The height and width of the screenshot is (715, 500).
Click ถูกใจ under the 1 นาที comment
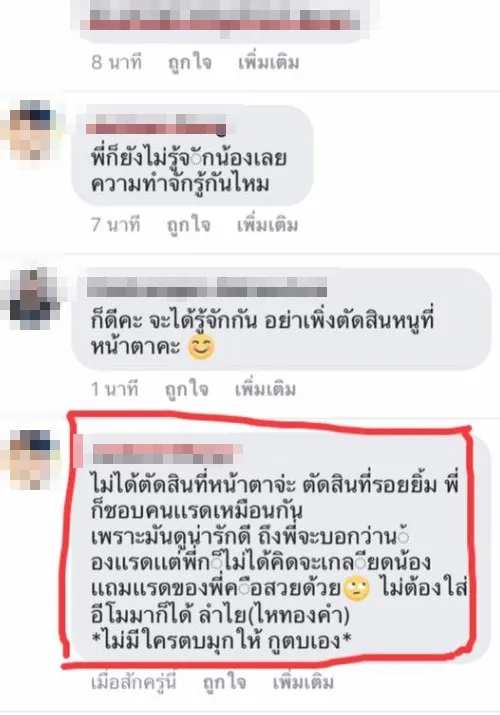[x=187, y=389]
